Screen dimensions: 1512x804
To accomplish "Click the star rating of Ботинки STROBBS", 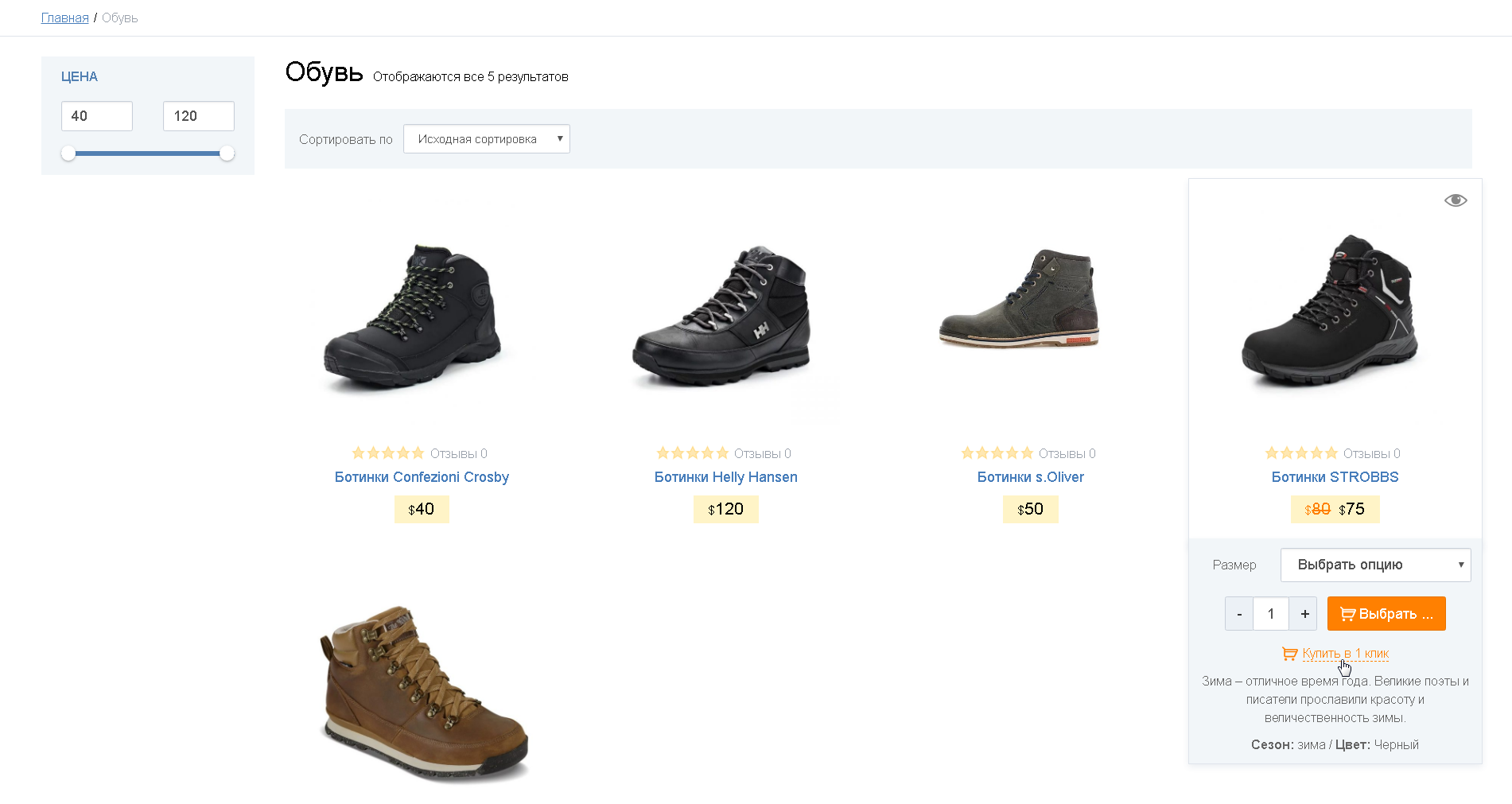I will tap(1302, 453).
